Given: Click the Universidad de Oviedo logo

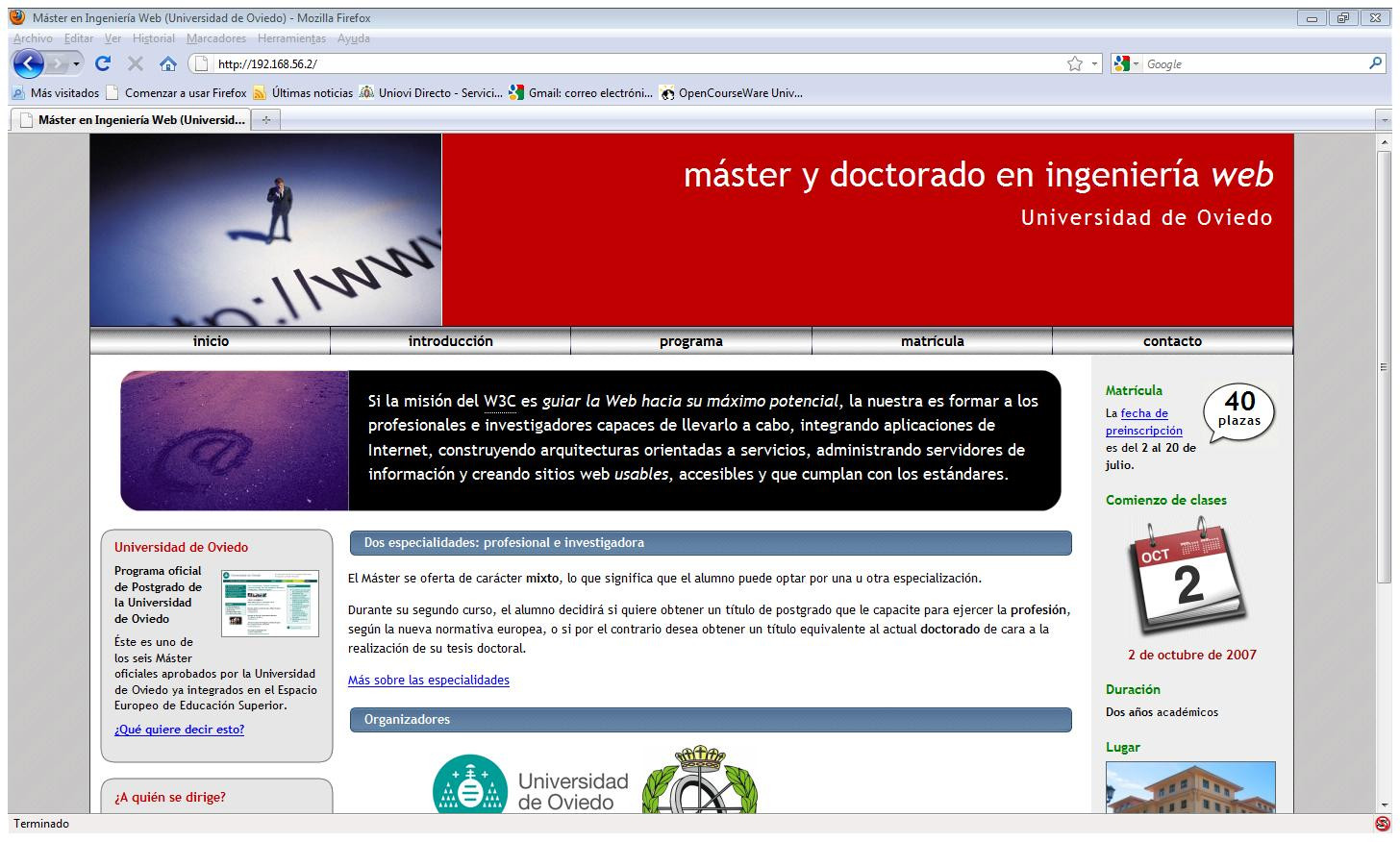Looking at the screenshot, I should coord(530,783).
